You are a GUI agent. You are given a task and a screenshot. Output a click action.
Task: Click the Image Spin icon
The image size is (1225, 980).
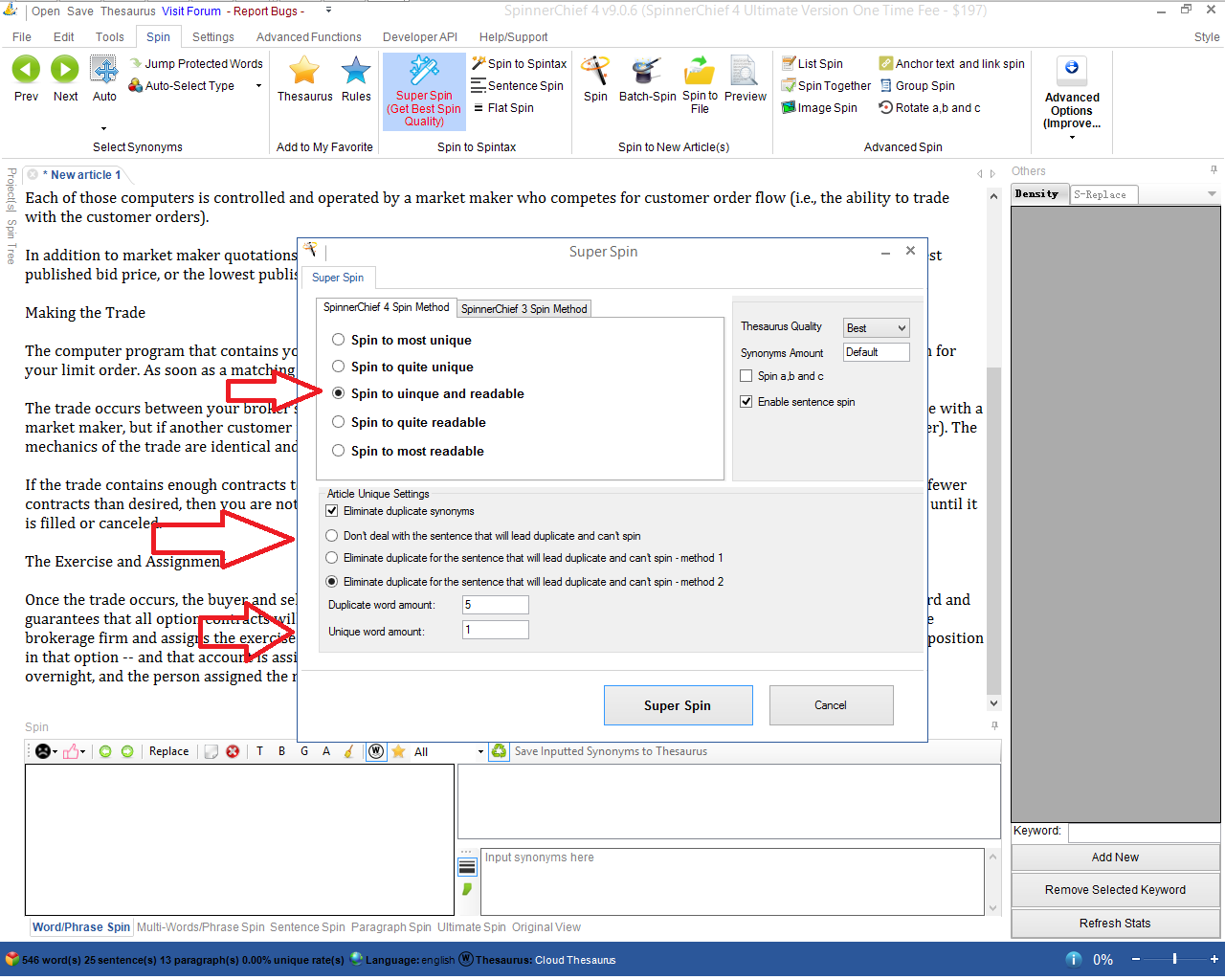pyautogui.click(x=789, y=108)
